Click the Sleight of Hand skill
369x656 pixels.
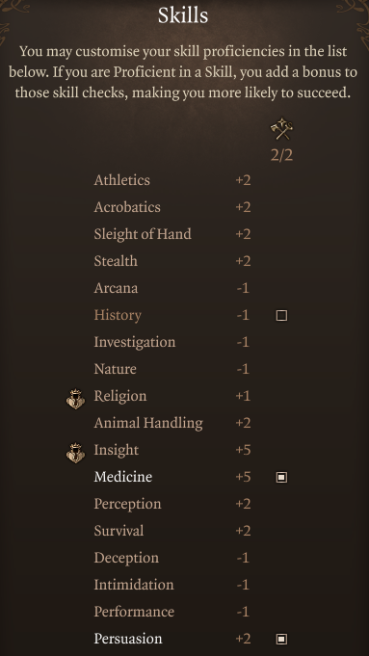[143, 234]
